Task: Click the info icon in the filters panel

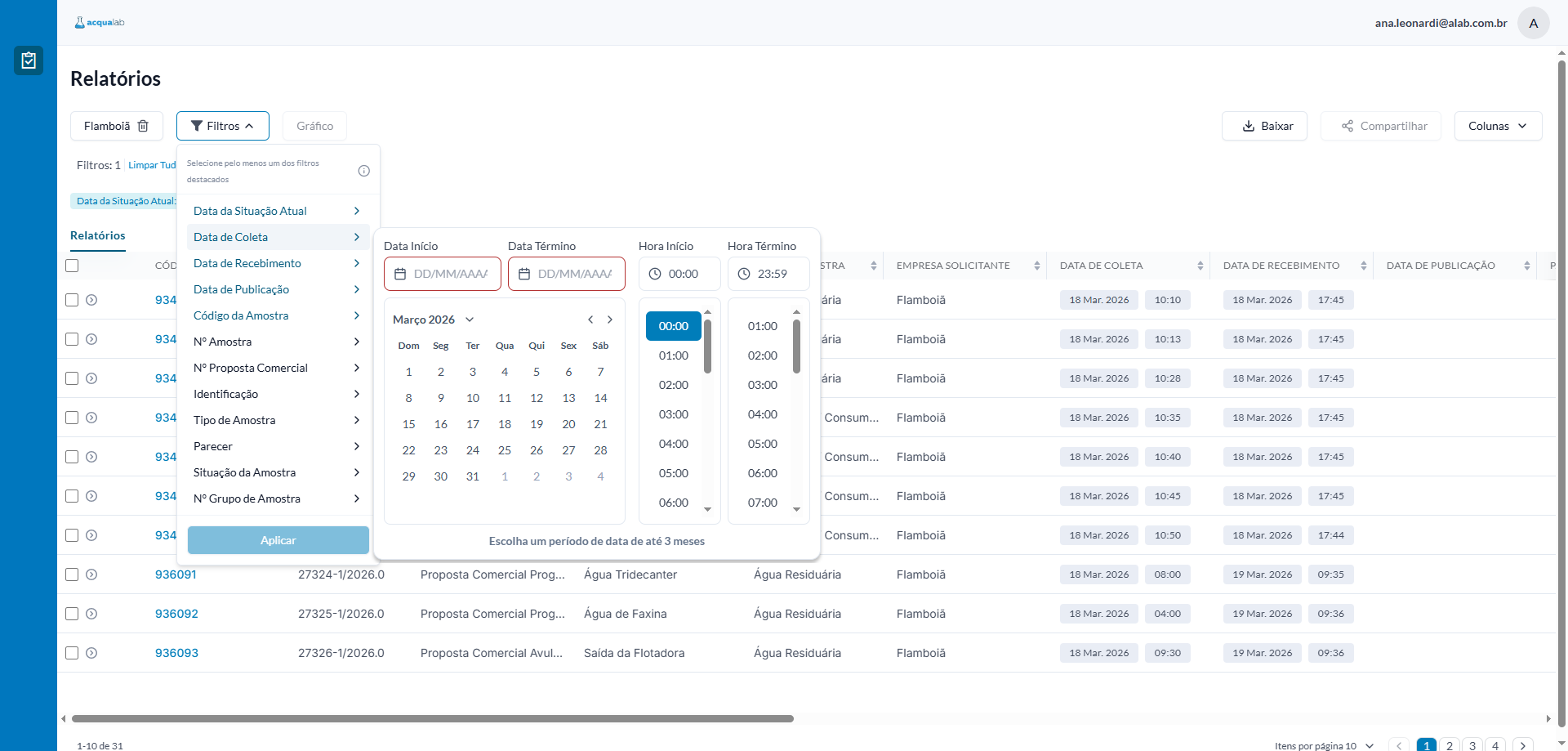Action: [x=364, y=171]
